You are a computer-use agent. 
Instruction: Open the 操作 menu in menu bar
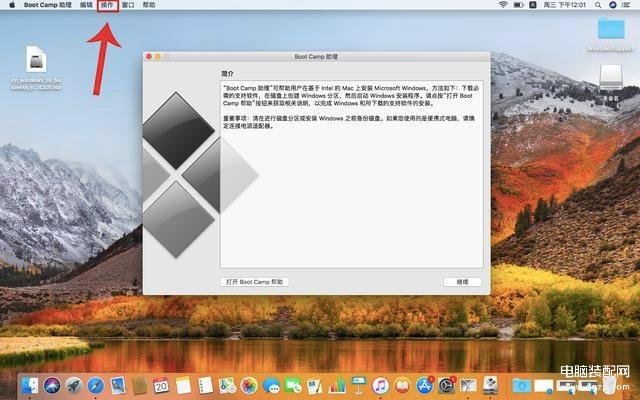(x=108, y=5)
